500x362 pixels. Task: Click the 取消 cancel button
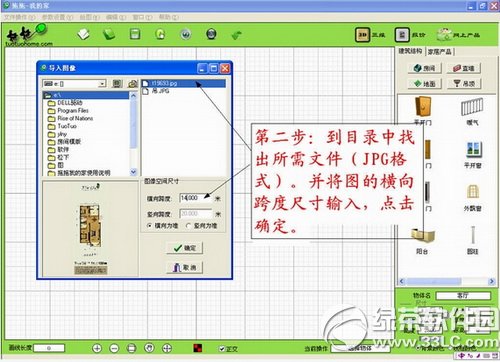coord(185,267)
